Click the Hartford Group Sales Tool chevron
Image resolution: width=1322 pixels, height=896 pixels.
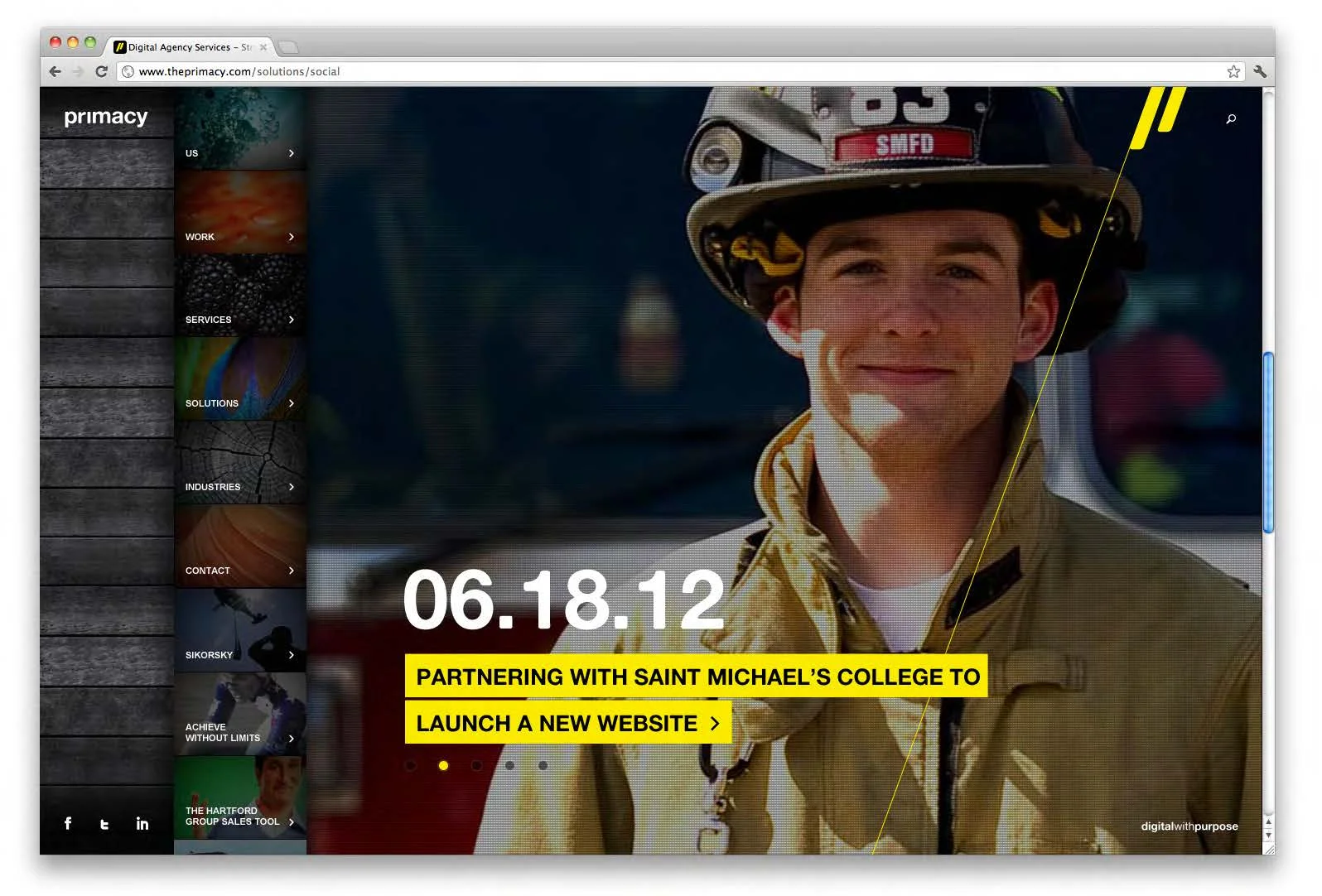coord(291,822)
